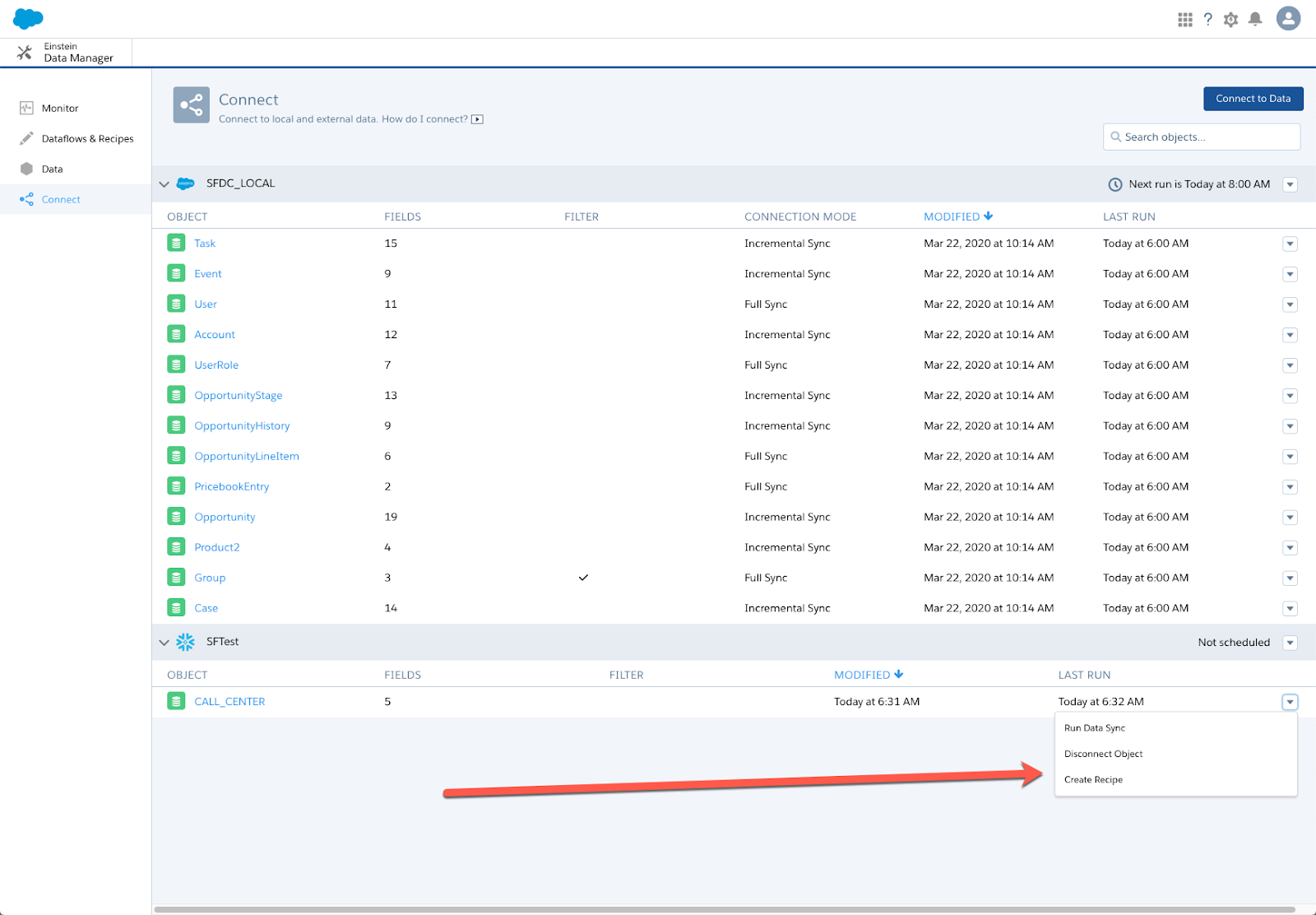Click the Monitor icon in sidebar

point(26,108)
